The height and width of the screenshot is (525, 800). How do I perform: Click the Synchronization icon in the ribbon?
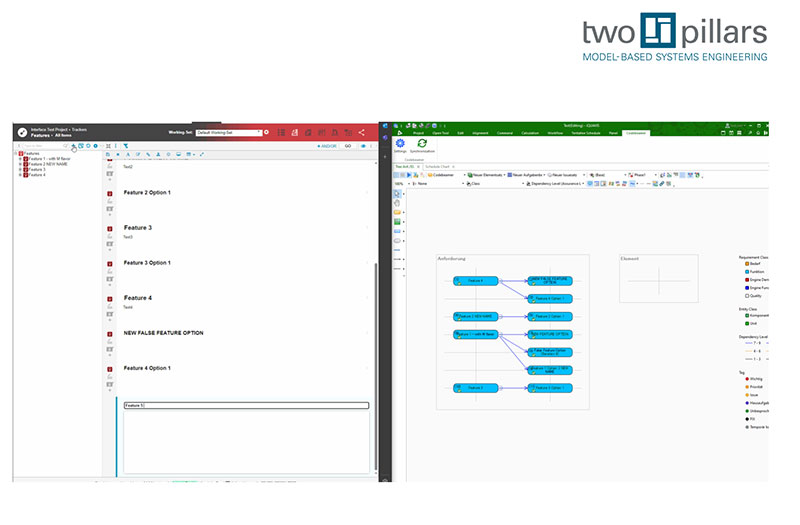[x=422, y=144]
